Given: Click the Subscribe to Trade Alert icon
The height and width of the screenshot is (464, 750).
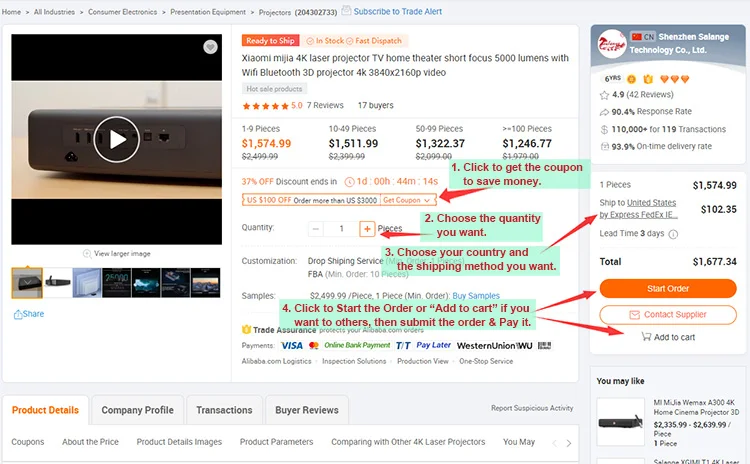Looking at the screenshot, I should click(346, 10).
